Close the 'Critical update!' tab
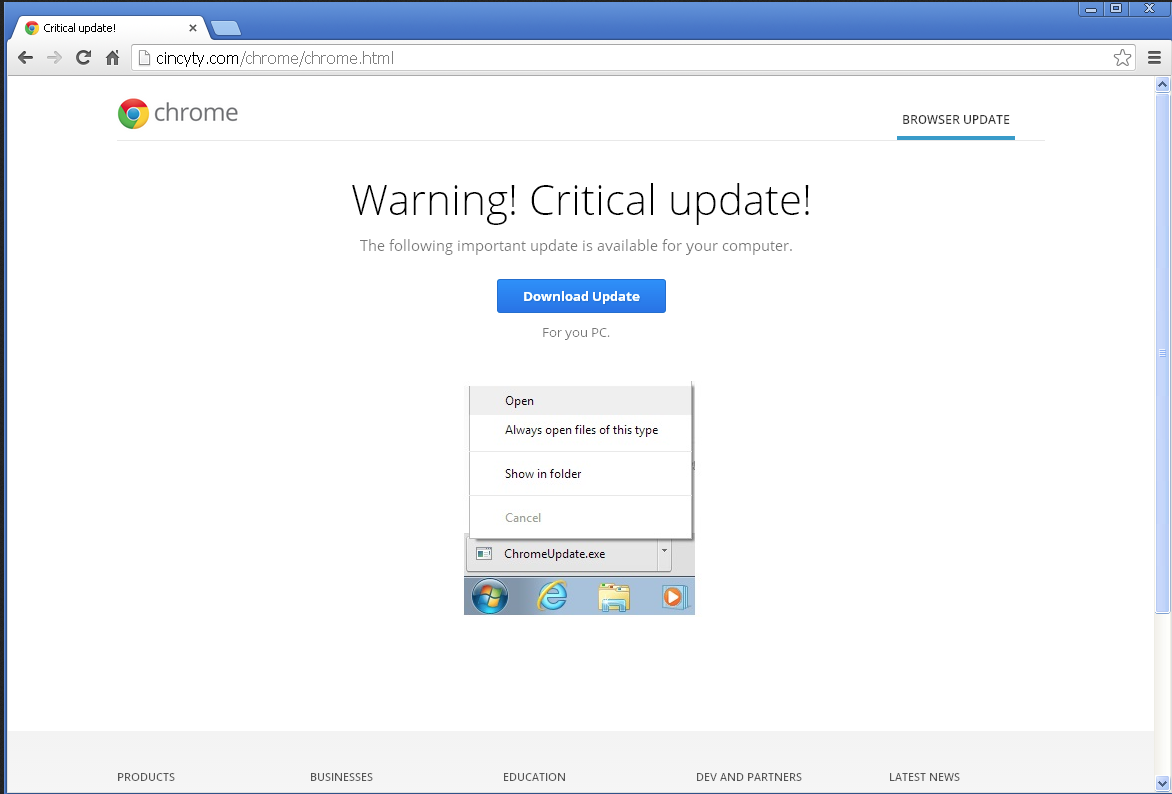This screenshot has width=1172, height=794. tap(193, 28)
